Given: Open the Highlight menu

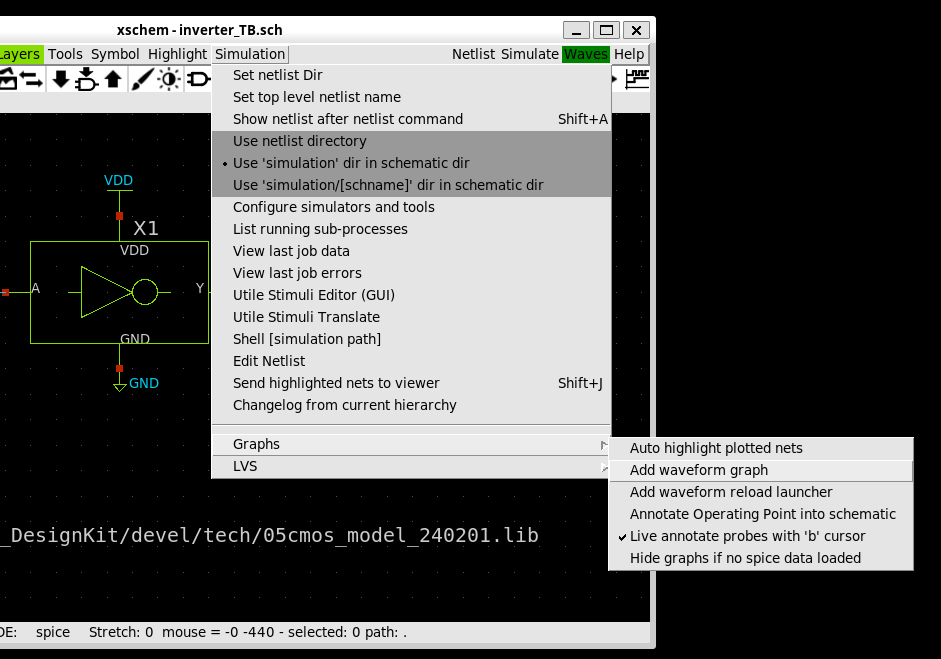Looking at the screenshot, I should click(x=178, y=54).
